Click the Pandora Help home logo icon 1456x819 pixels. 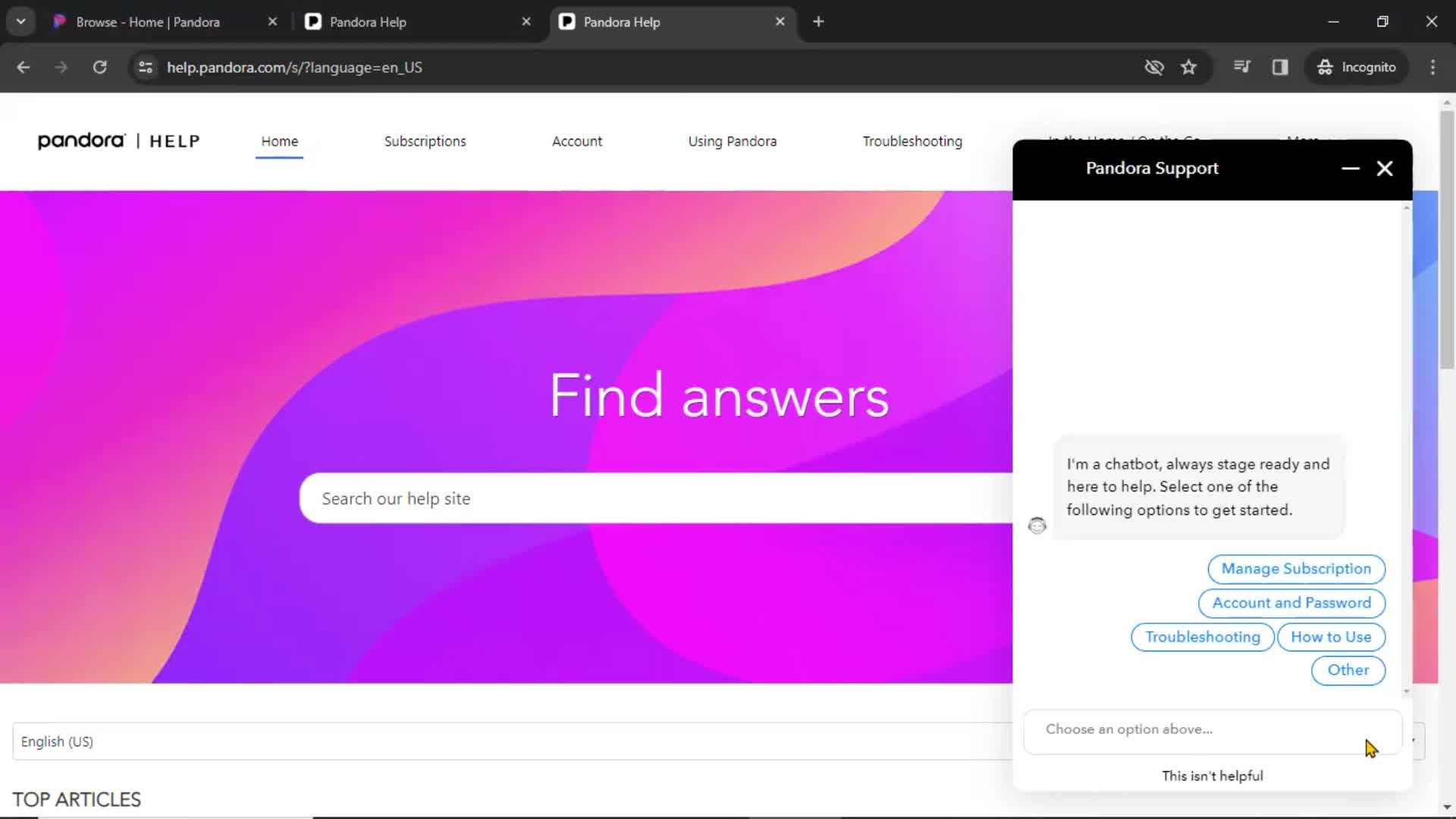point(117,140)
